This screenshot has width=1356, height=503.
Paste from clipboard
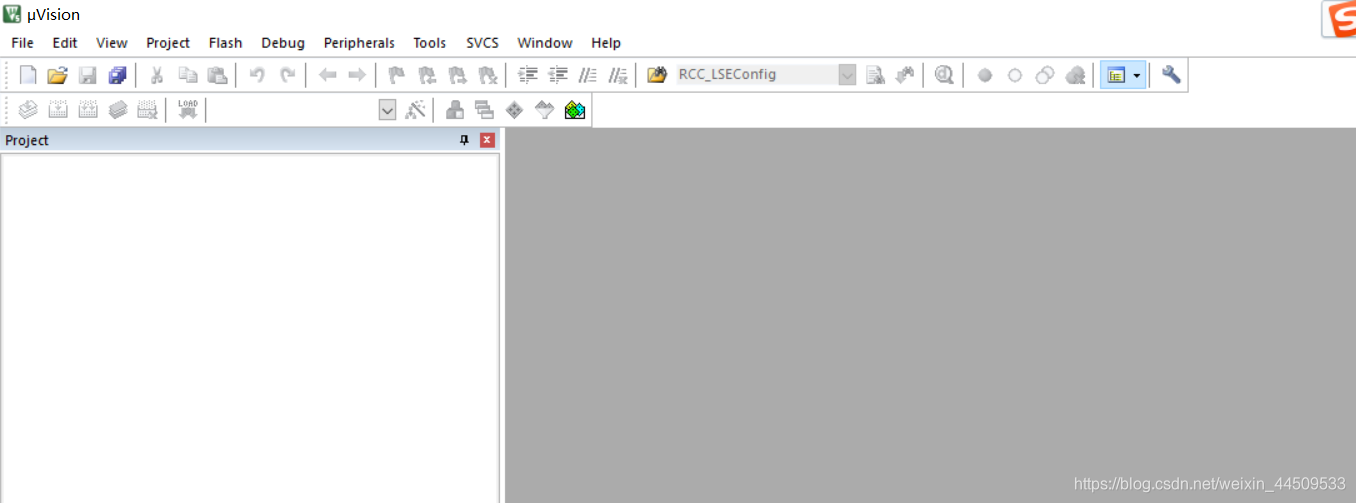coord(217,75)
